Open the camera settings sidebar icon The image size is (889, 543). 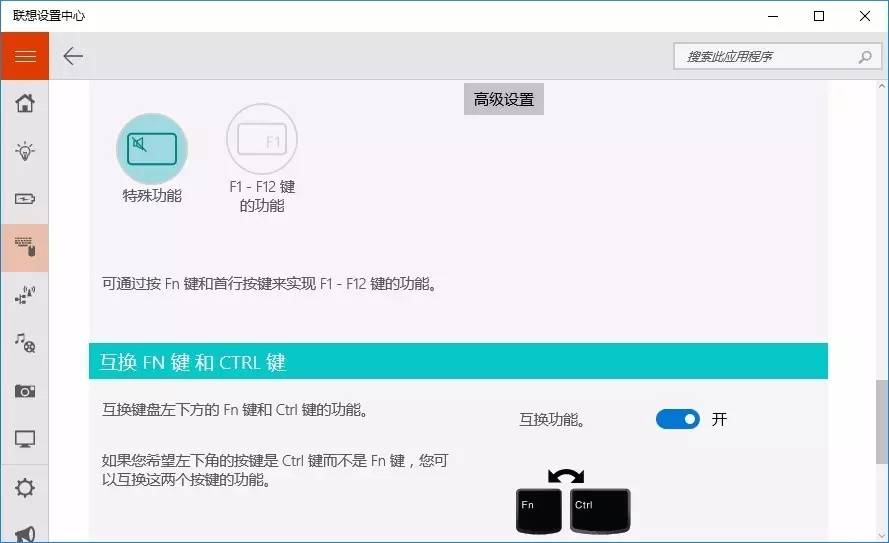[24, 391]
